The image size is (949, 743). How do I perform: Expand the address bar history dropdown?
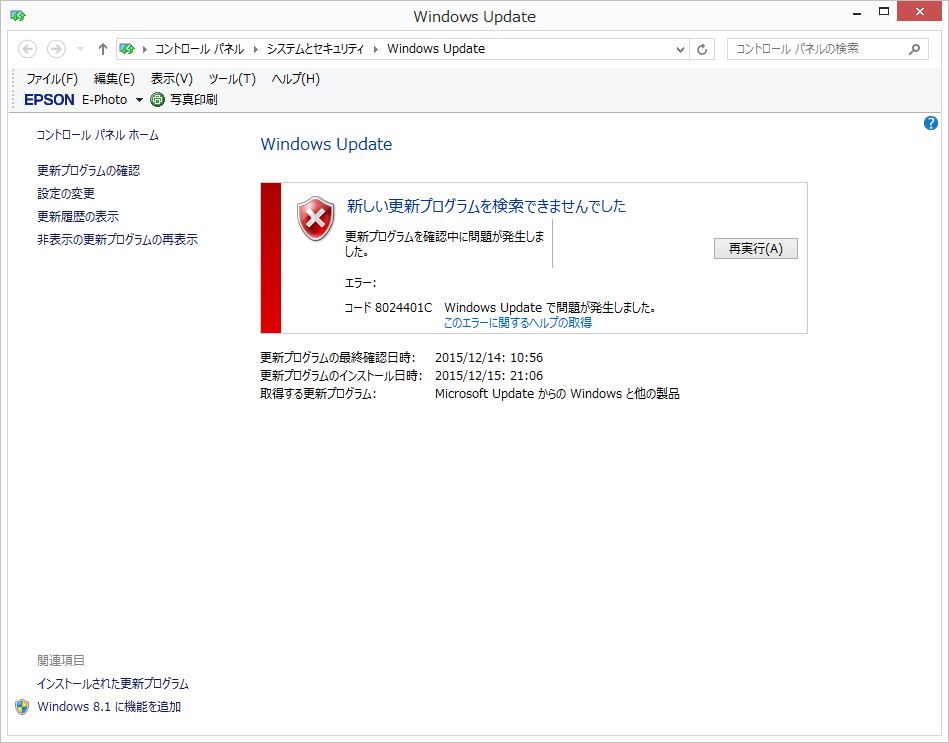[680, 50]
